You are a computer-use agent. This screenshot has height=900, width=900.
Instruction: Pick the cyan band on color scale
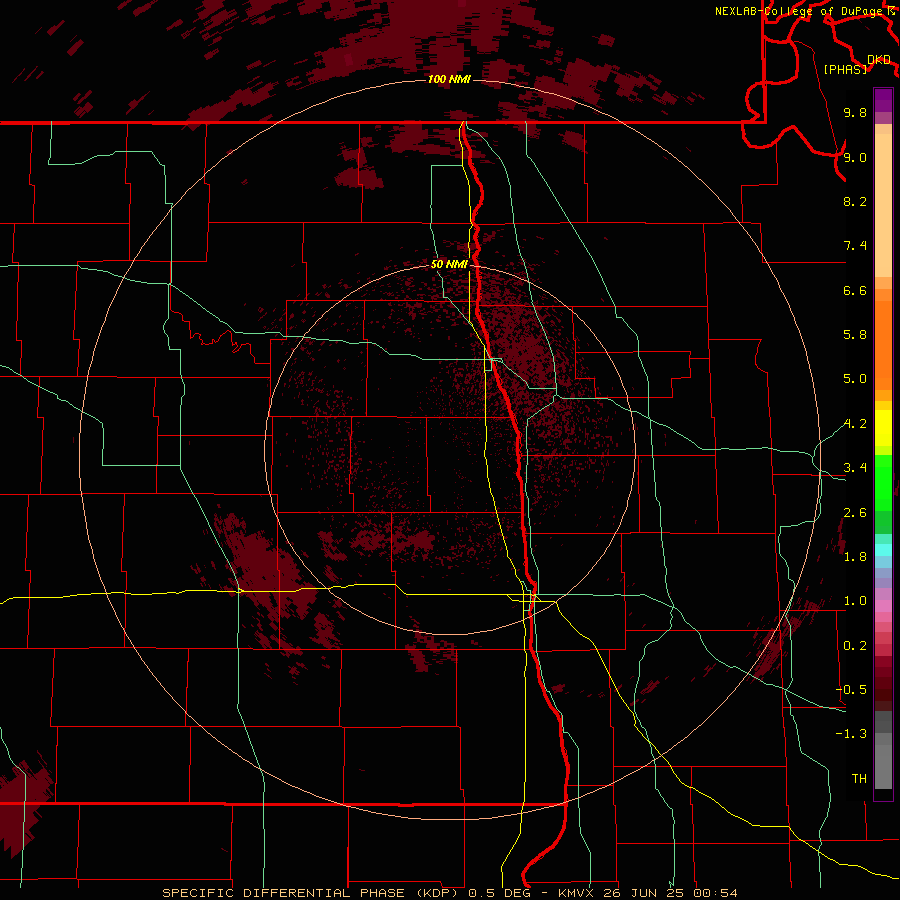883,549
